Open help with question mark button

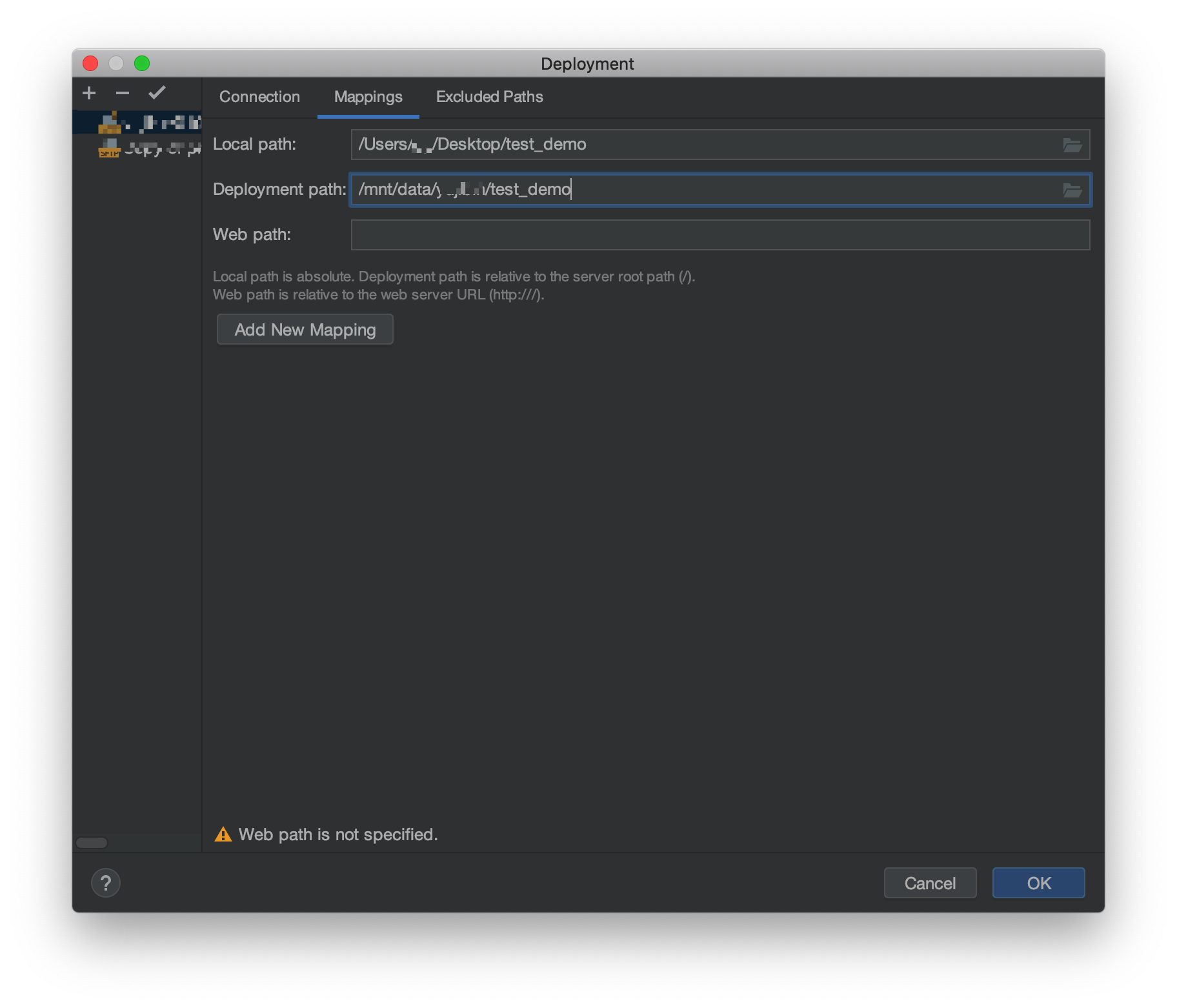(106, 883)
